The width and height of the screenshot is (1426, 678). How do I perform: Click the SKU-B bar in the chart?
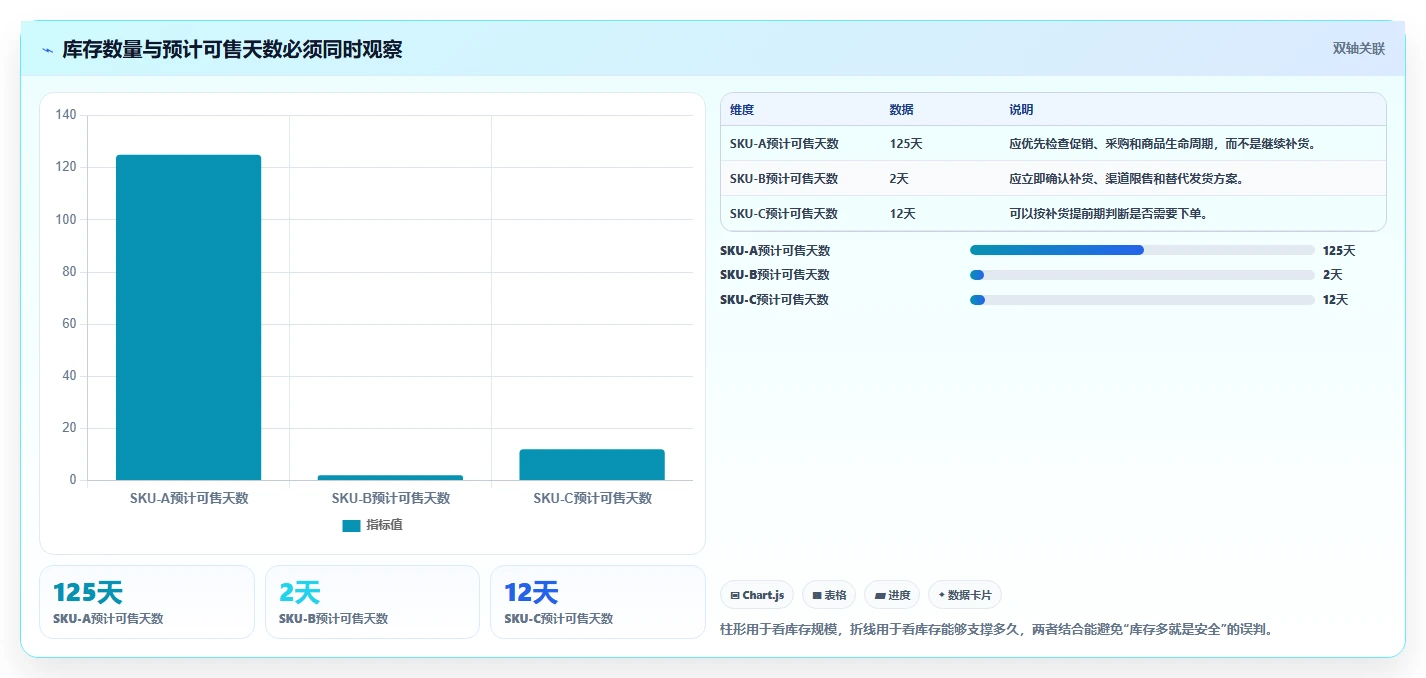(390, 477)
